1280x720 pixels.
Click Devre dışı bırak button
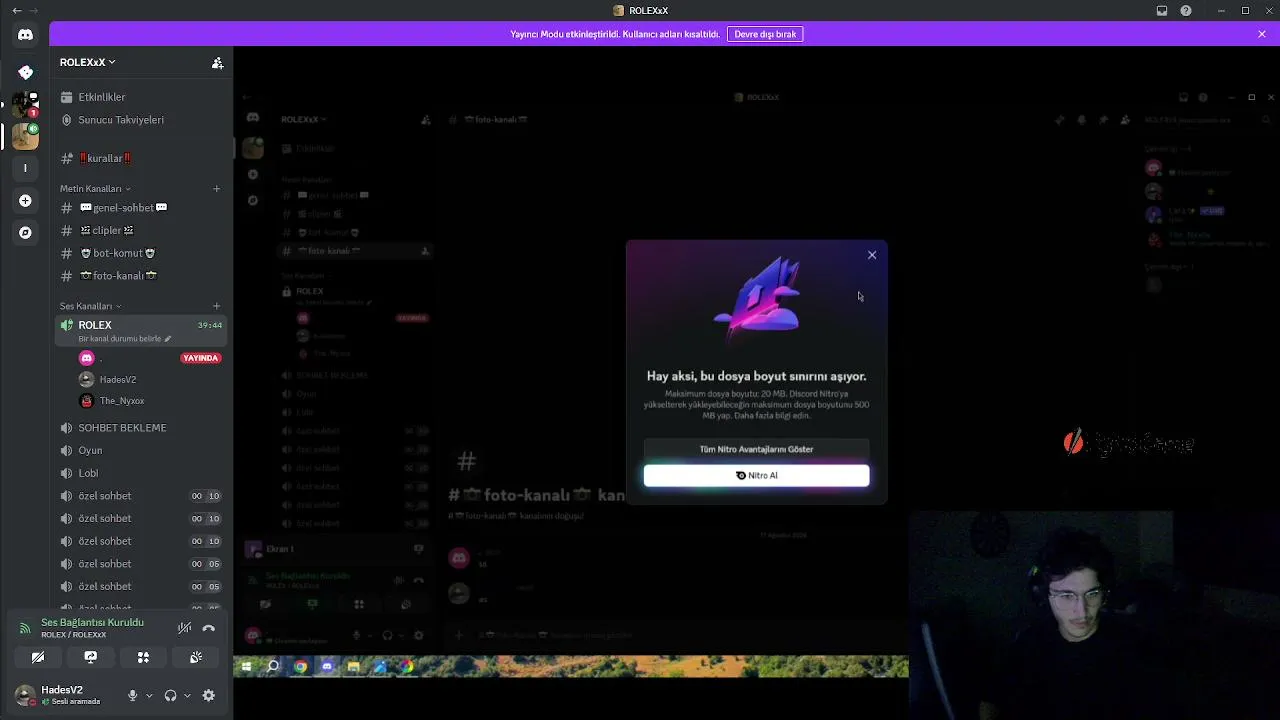tap(765, 34)
